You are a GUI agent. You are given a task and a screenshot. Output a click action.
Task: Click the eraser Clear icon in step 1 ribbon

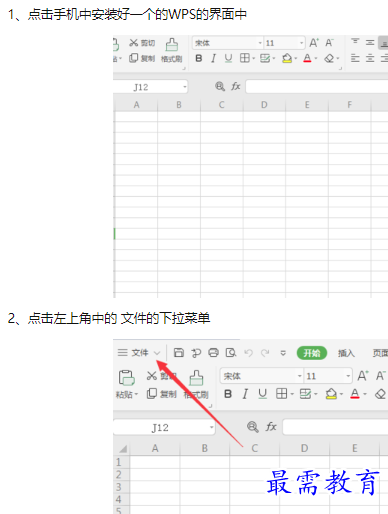click(329, 58)
